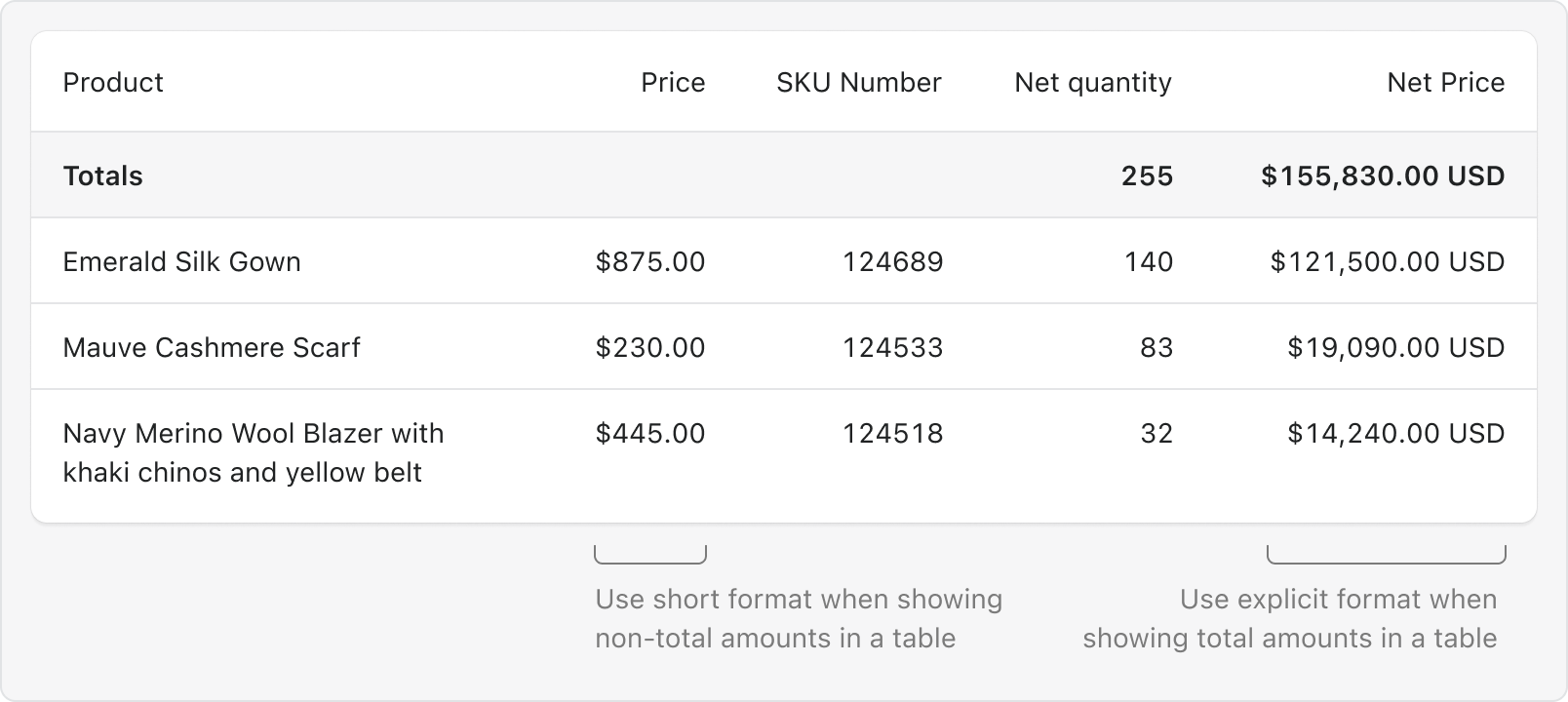The width and height of the screenshot is (1568, 702).
Task: Click SKU number 124518
Action: pyautogui.click(x=893, y=433)
